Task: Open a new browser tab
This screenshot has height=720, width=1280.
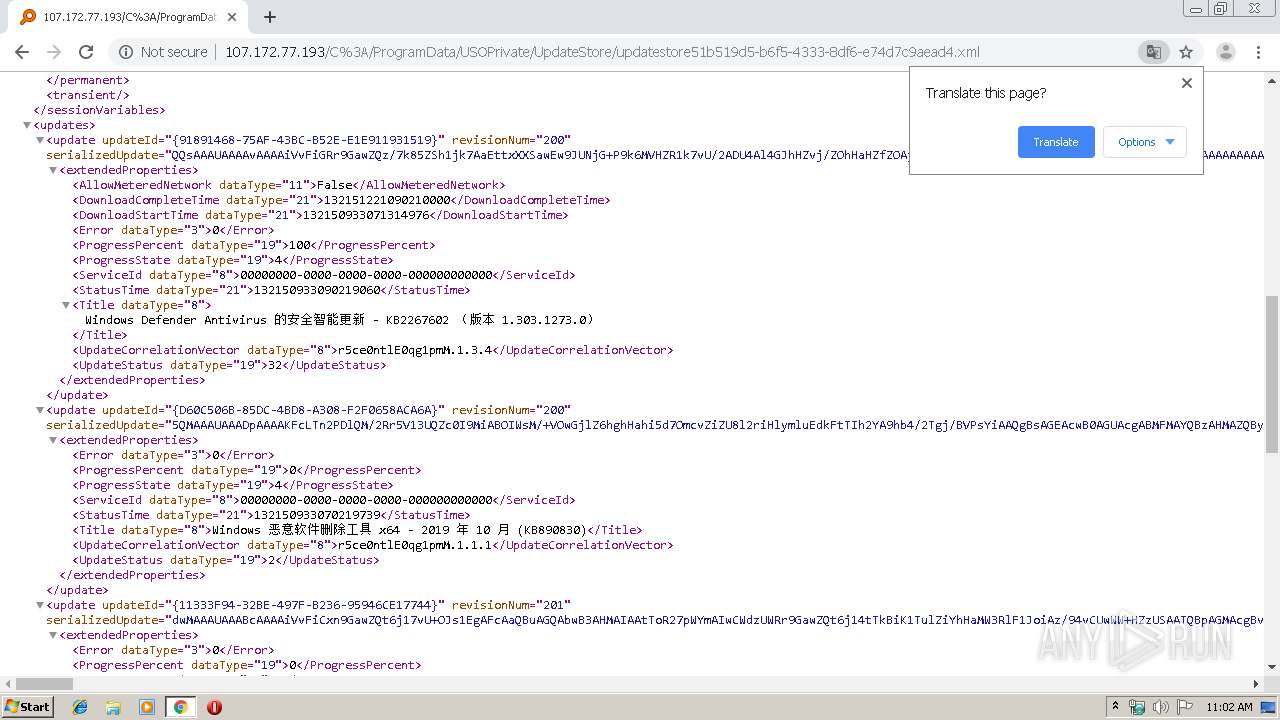Action: coord(269,17)
